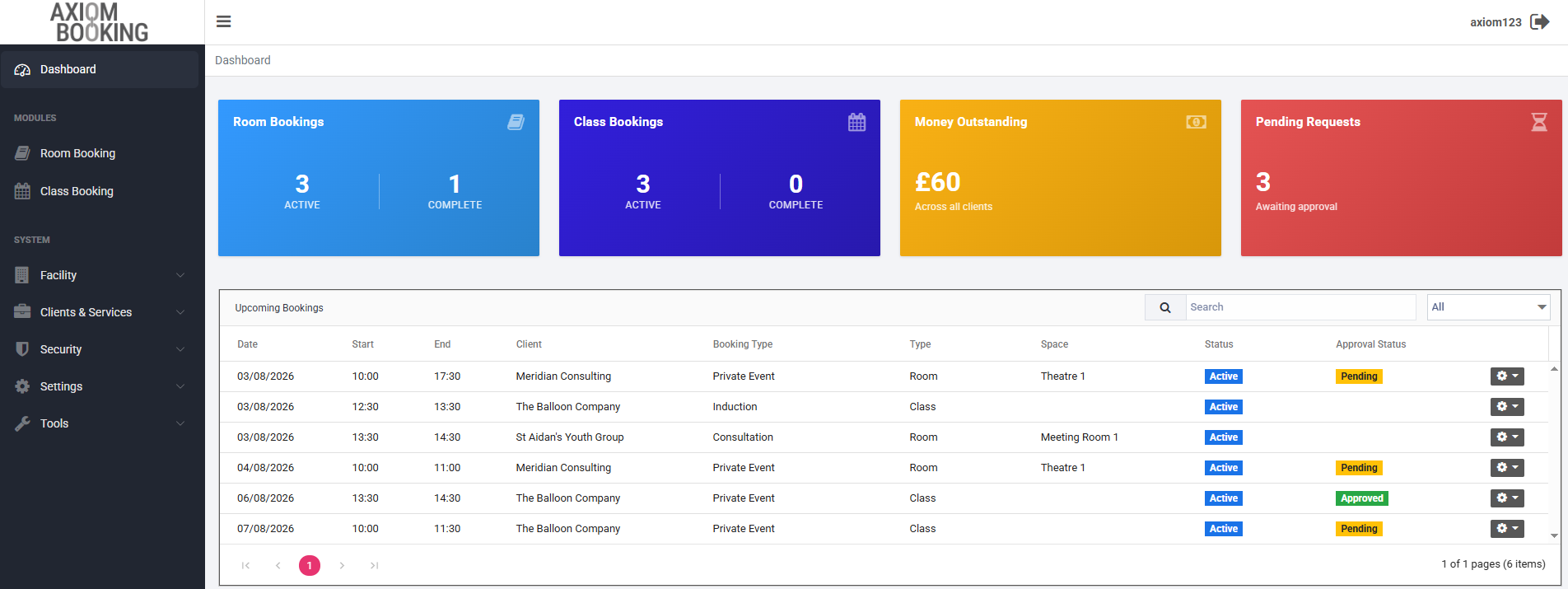Open the Dashboard menu item
Image resolution: width=1568 pixels, height=589 pixels.
100,70
